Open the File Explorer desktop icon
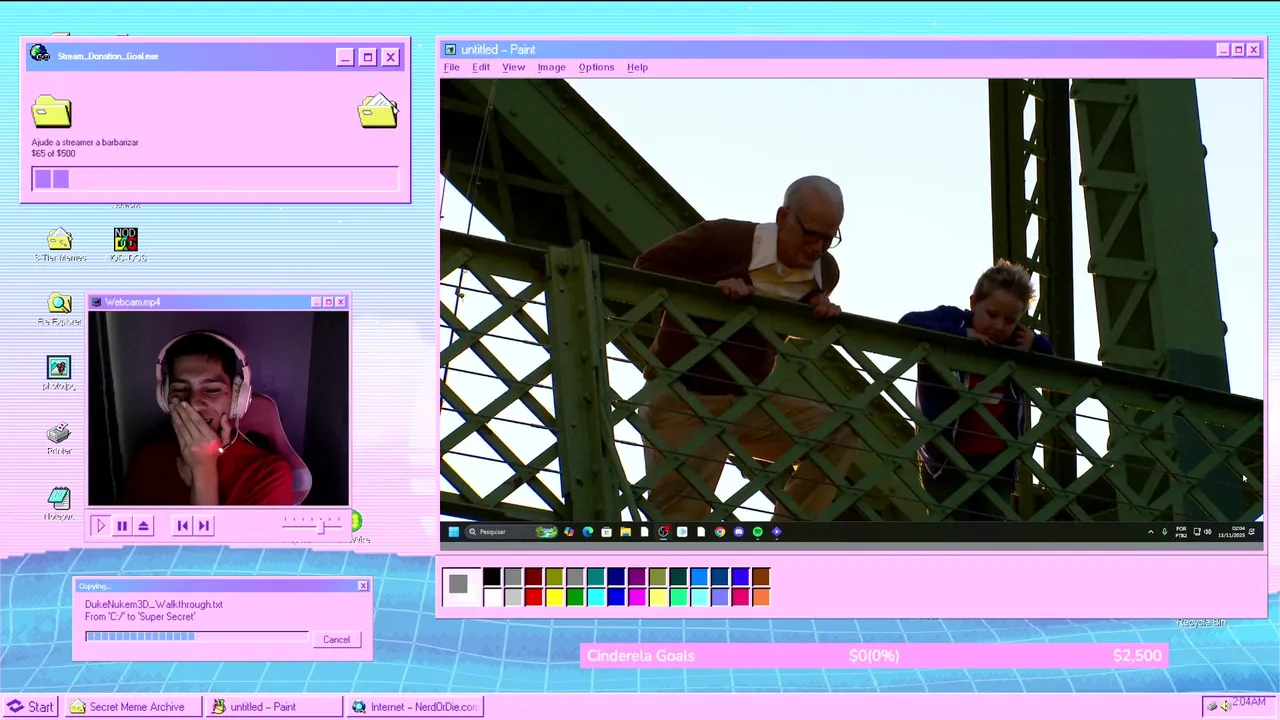Screen dimensions: 1280x720 pyautogui.click(x=59, y=309)
